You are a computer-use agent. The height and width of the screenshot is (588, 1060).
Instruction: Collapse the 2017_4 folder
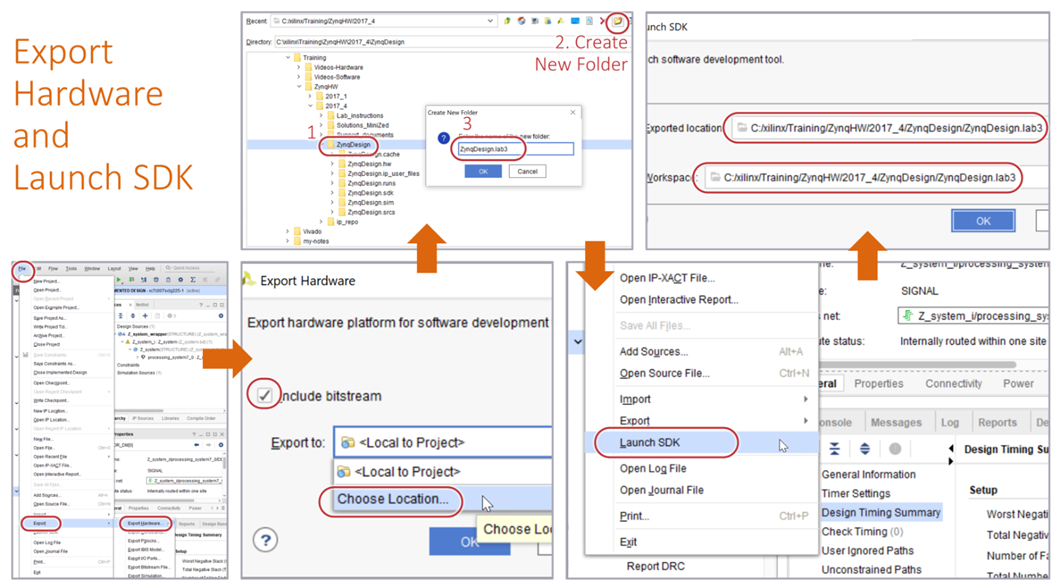[310, 106]
